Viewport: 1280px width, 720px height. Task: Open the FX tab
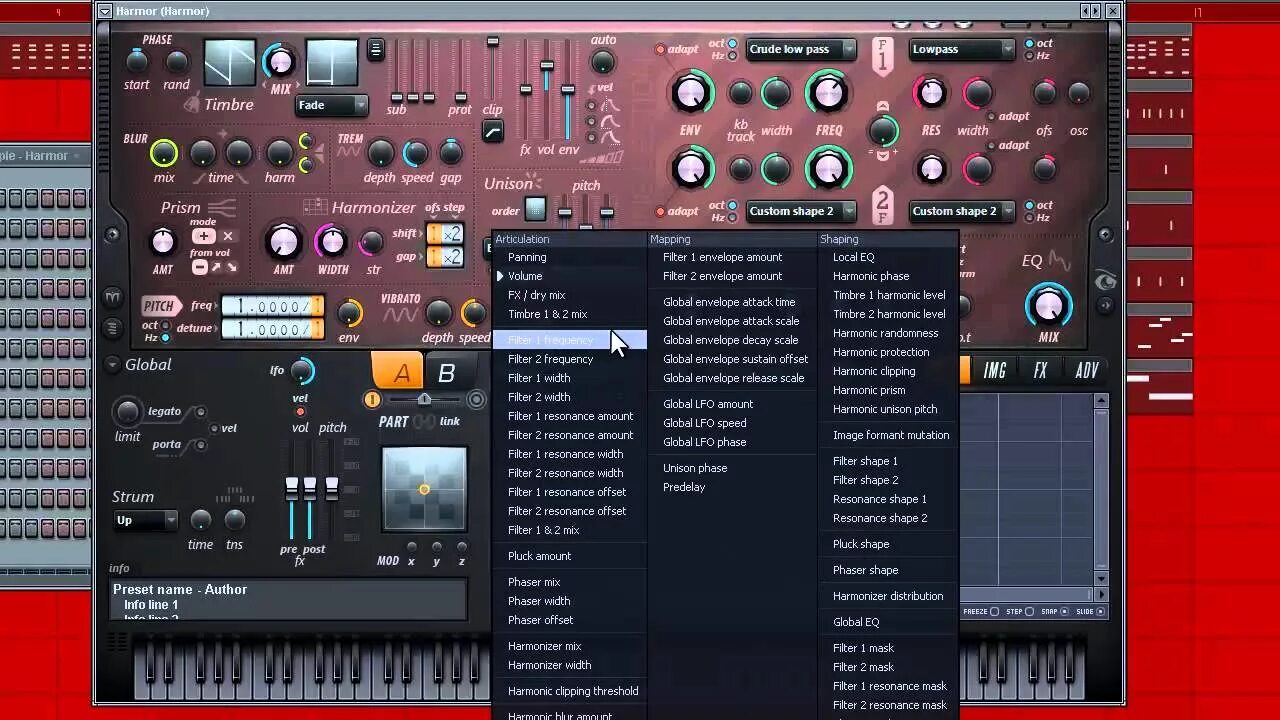pyautogui.click(x=1040, y=371)
